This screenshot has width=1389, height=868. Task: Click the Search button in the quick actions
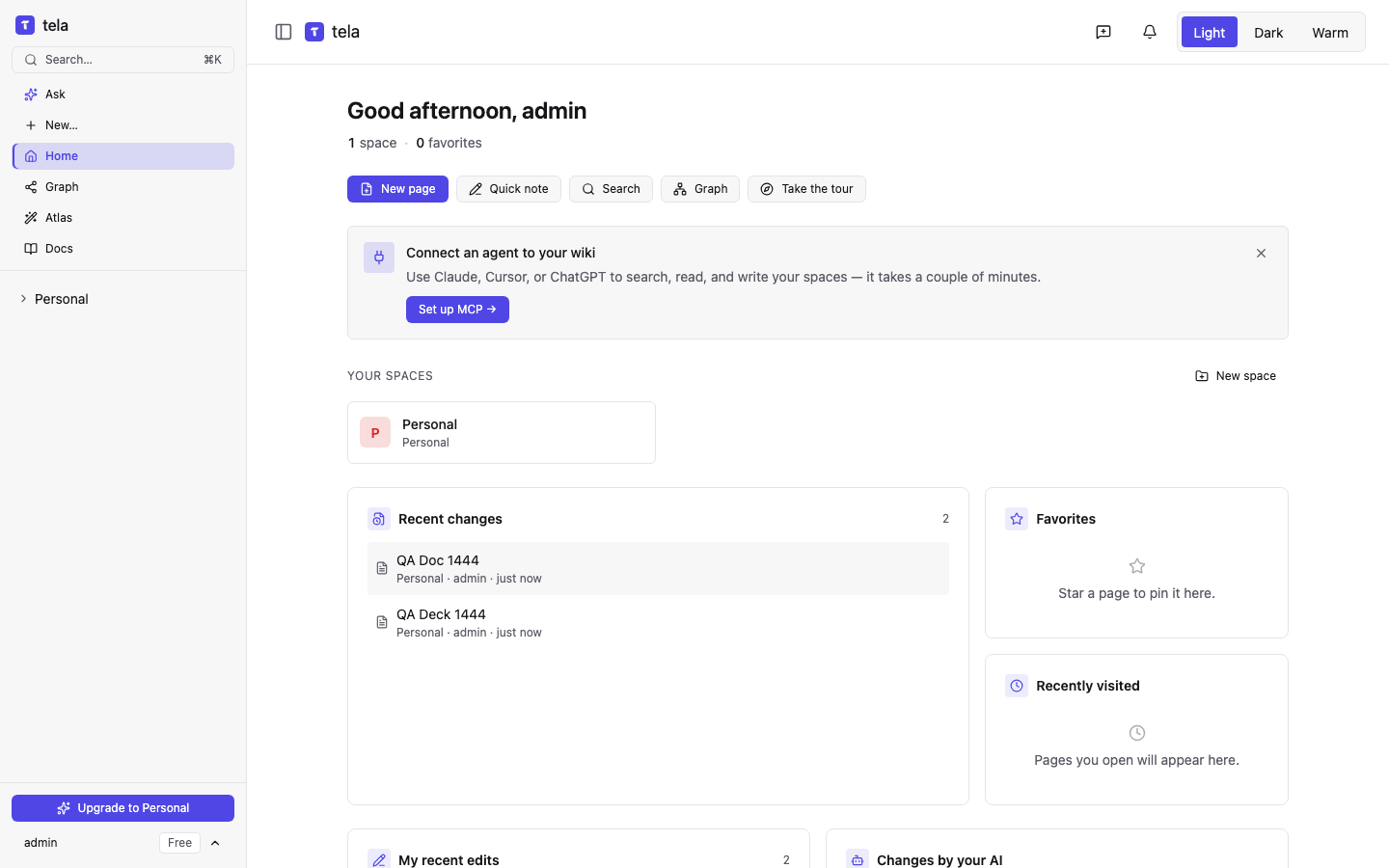click(x=611, y=189)
